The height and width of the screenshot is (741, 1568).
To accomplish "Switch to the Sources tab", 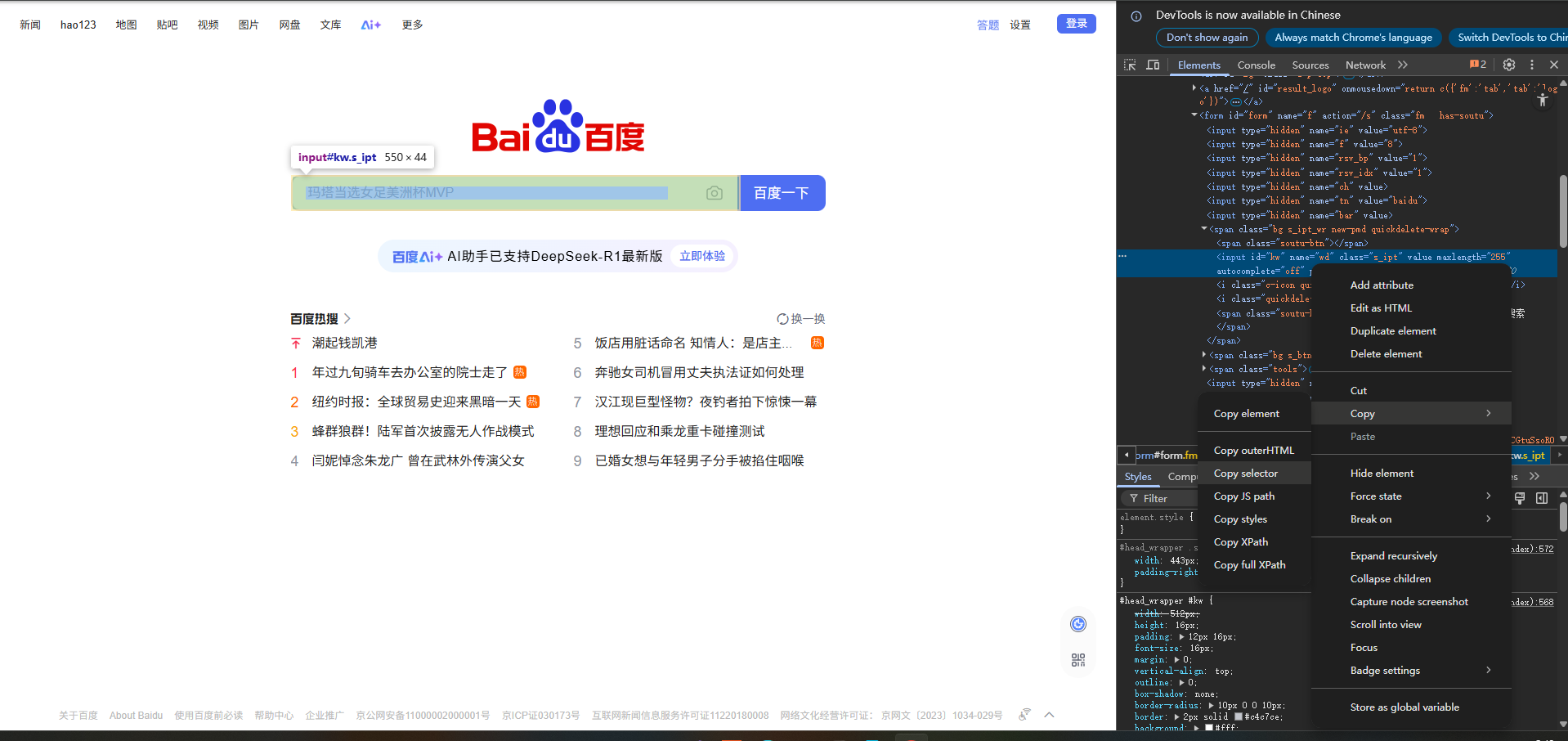I will click(x=1310, y=65).
